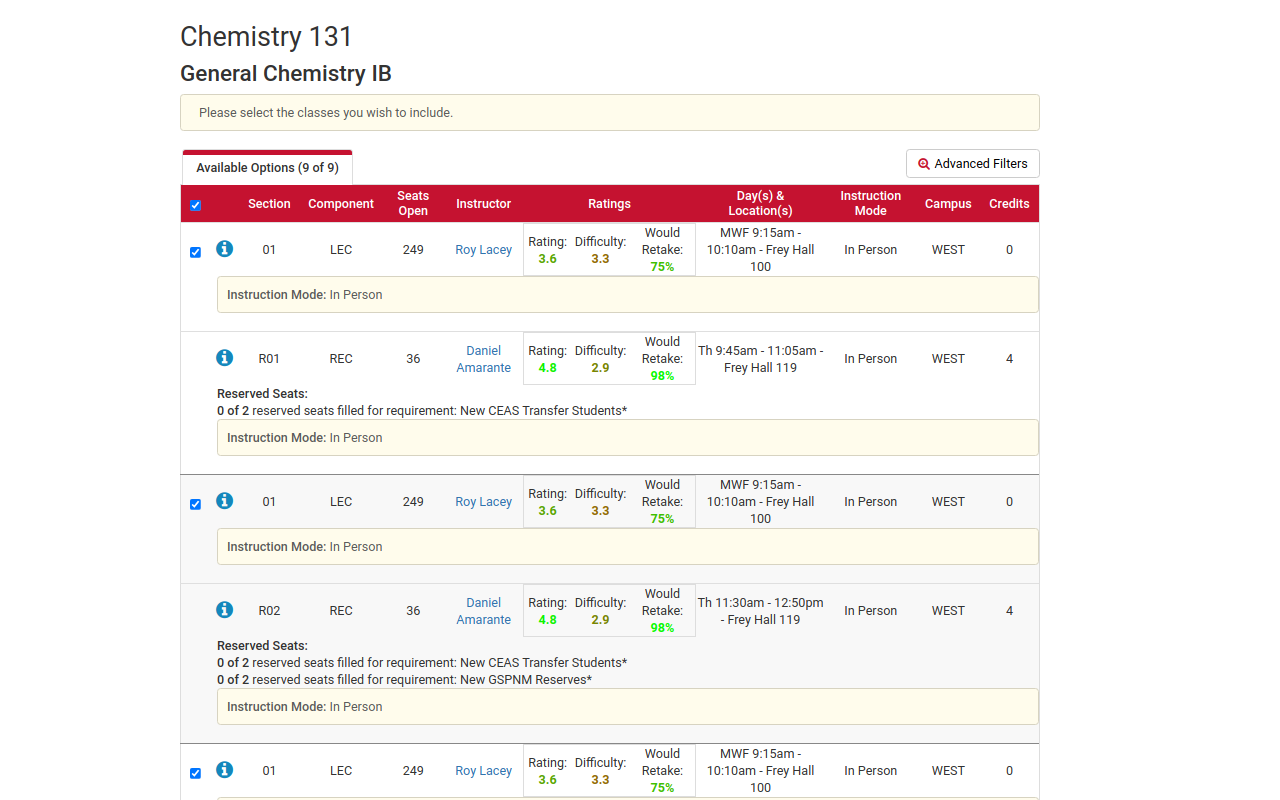The image size is (1280, 800).
Task: Click the info icon beside section R02
Action: tap(224, 609)
